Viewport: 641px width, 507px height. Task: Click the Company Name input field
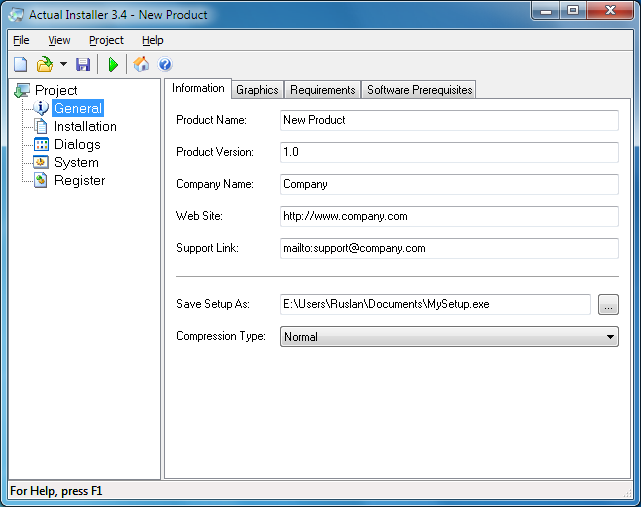point(449,184)
